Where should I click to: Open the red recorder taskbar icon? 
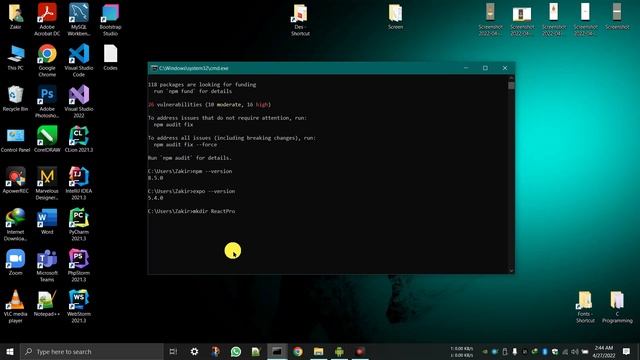click(360, 351)
